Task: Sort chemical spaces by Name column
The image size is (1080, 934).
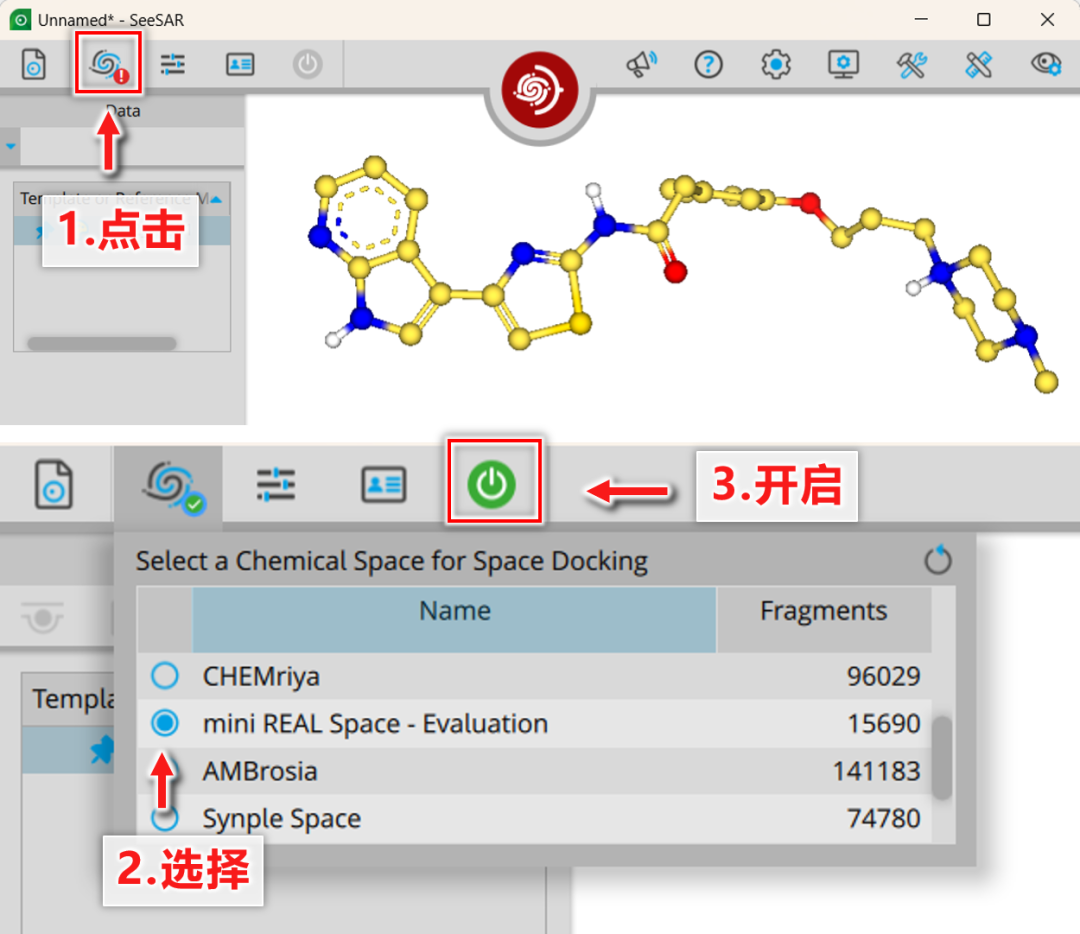Action: pyautogui.click(x=455, y=619)
